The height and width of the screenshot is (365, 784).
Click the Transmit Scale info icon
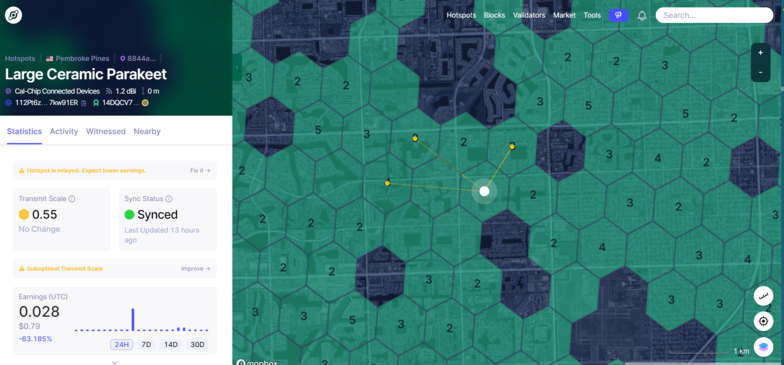coord(72,199)
